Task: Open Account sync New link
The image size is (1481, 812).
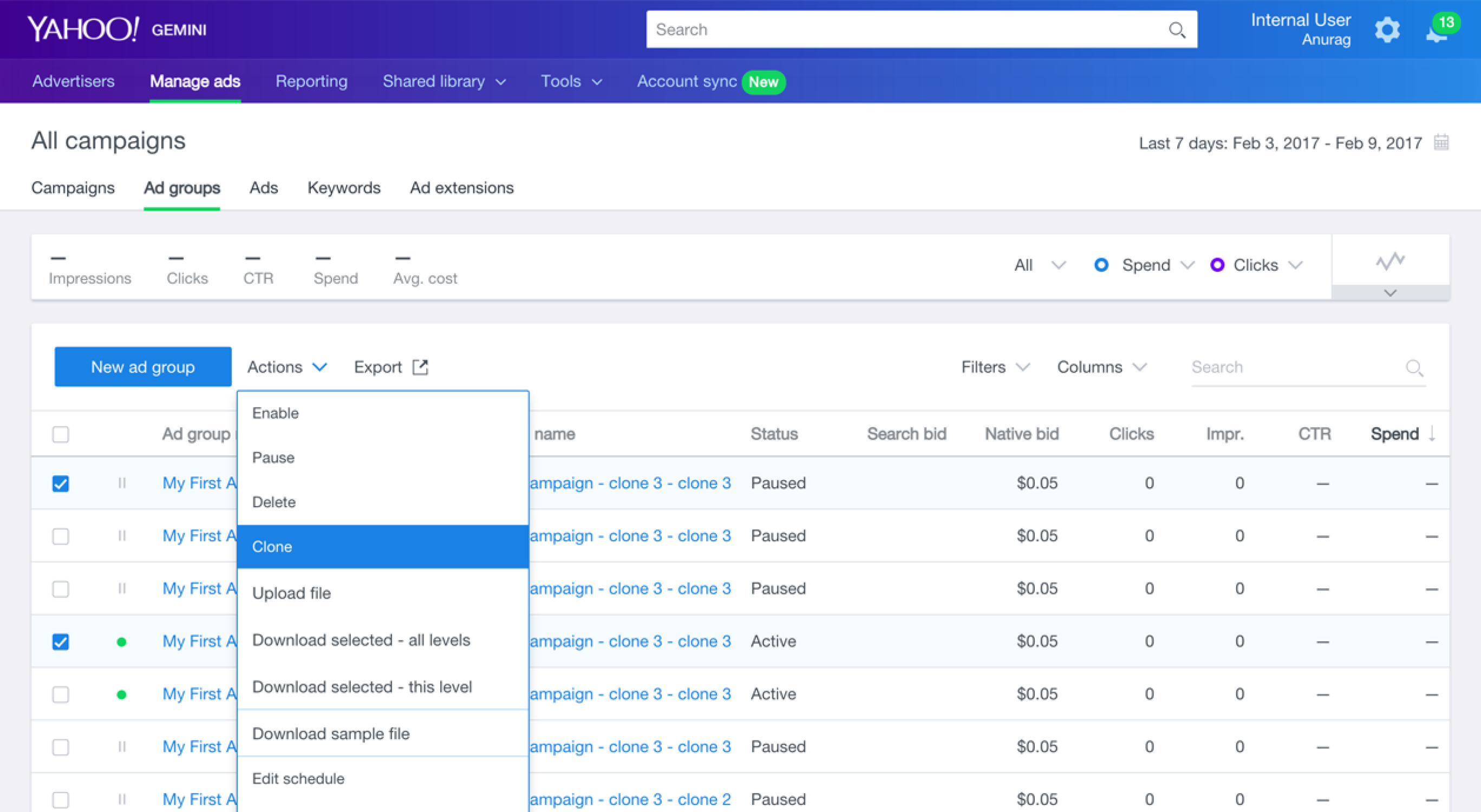Action: coord(711,82)
